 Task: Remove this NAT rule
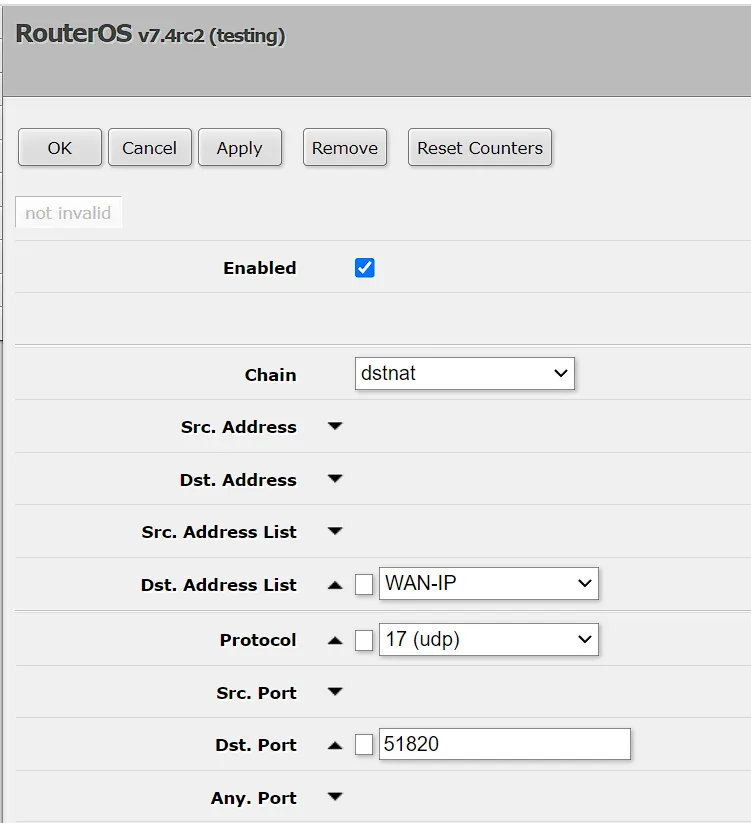[344, 148]
